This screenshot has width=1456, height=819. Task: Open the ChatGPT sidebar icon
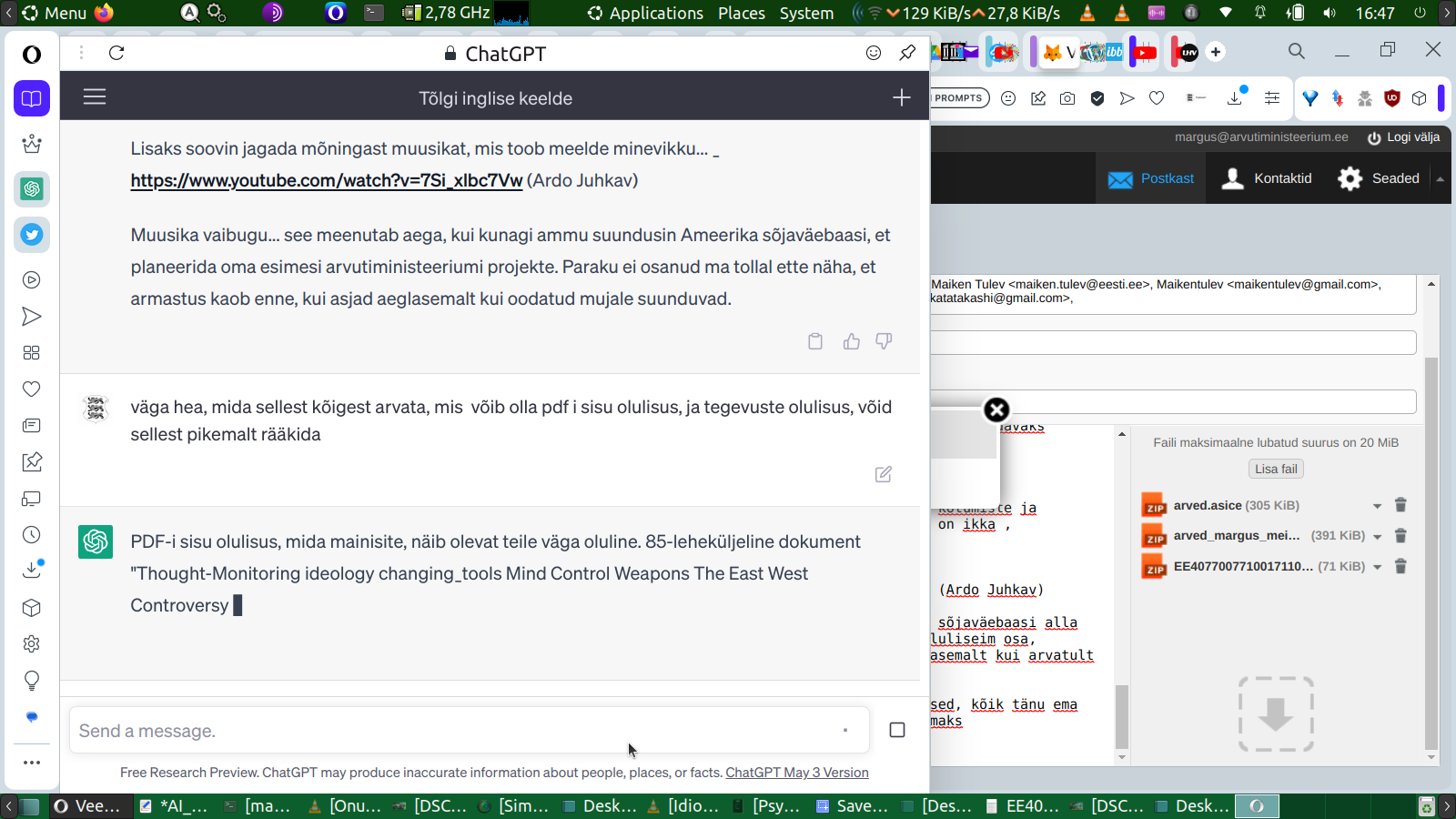pyautogui.click(x=32, y=189)
